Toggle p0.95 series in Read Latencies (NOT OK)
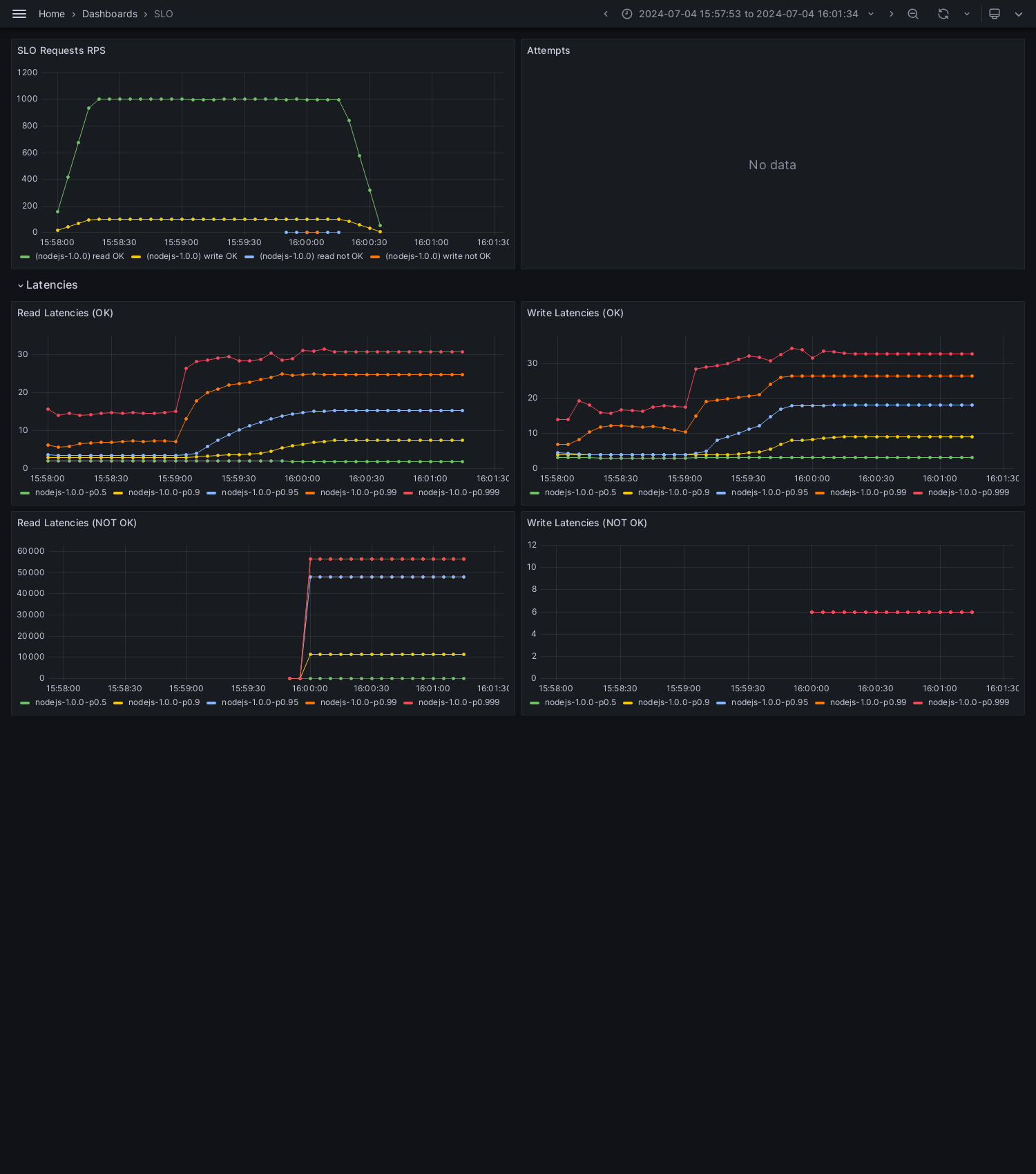The height and width of the screenshot is (1174, 1036). [x=260, y=702]
